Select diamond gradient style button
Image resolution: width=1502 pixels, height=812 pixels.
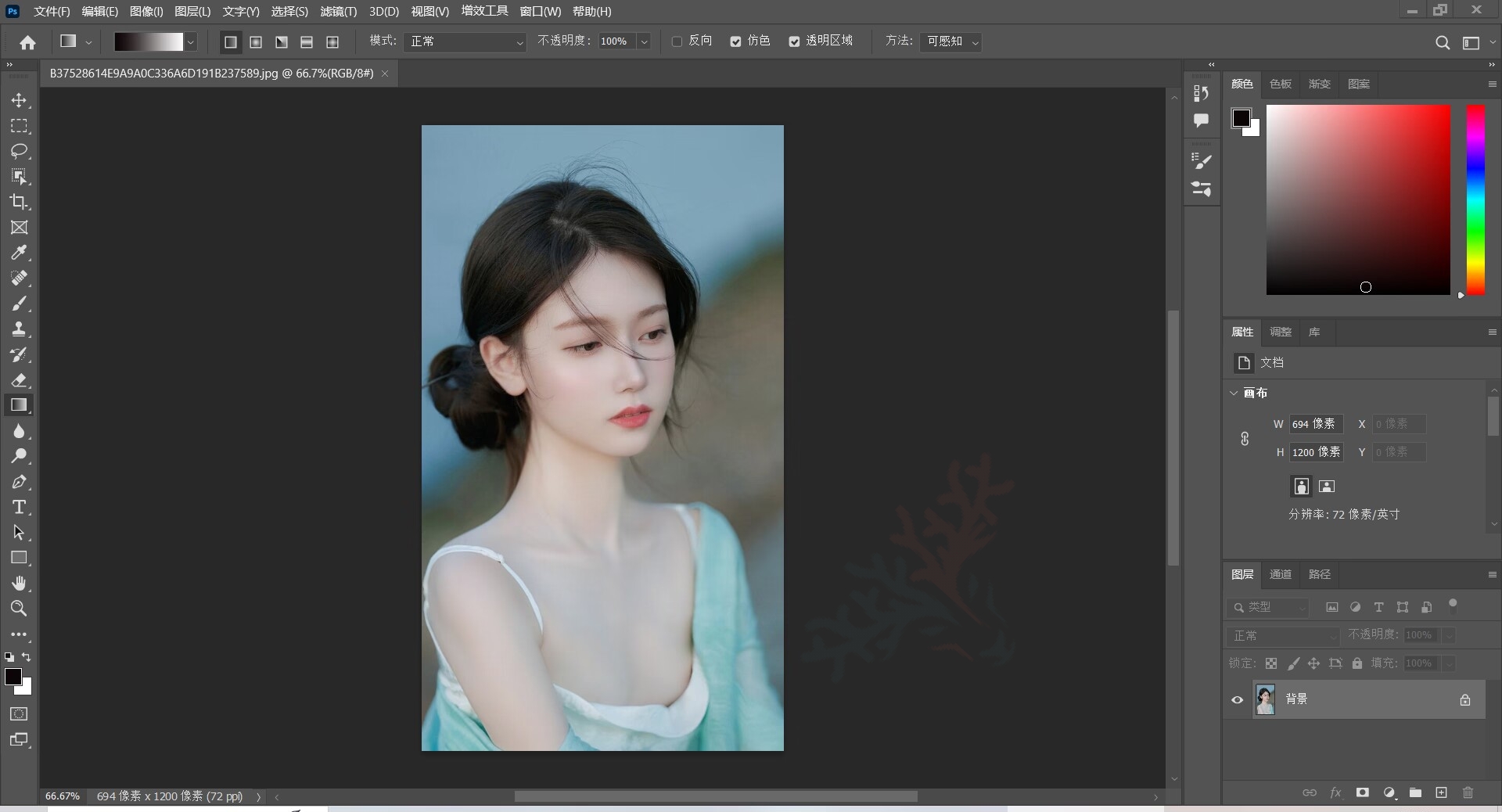pyautogui.click(x=332, y=42)
